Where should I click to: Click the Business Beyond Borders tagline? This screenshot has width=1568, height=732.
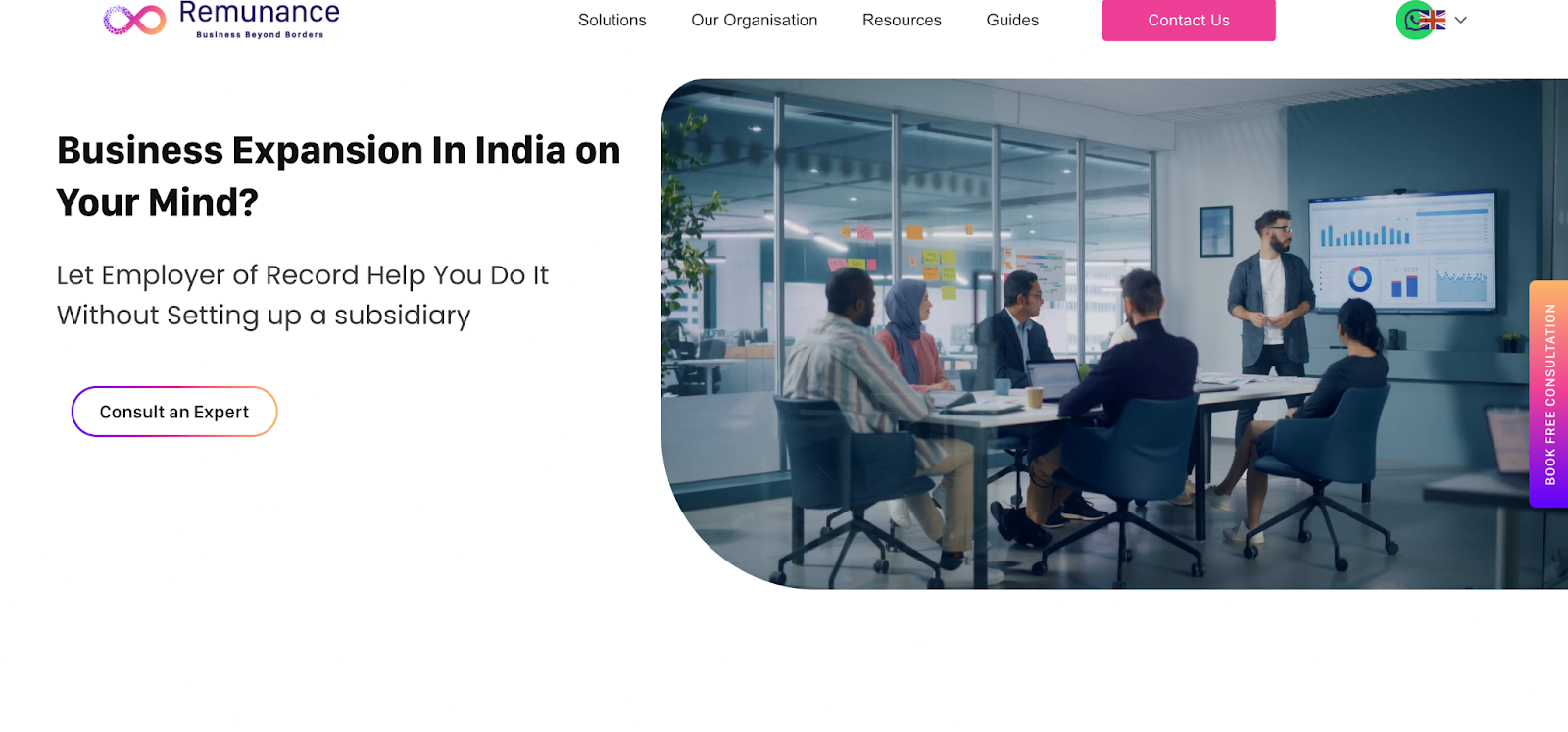tap(260, 34)
